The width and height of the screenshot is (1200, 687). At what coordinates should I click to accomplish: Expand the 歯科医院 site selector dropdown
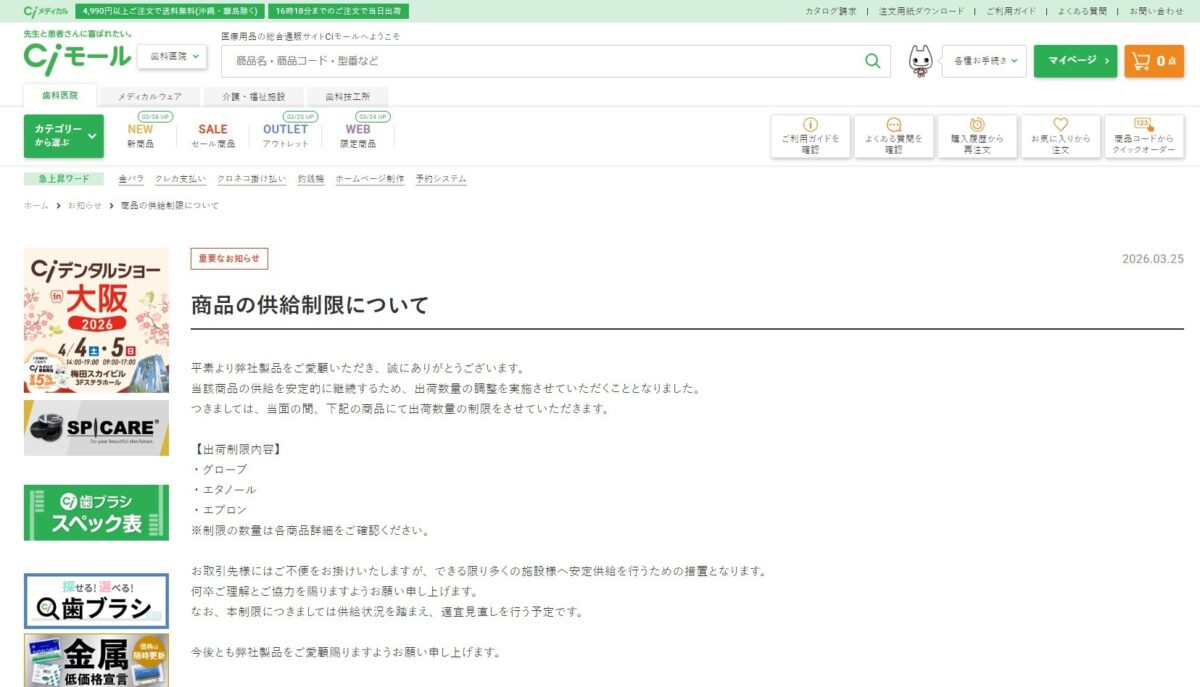pyautogui.click(x=172, y=57)
